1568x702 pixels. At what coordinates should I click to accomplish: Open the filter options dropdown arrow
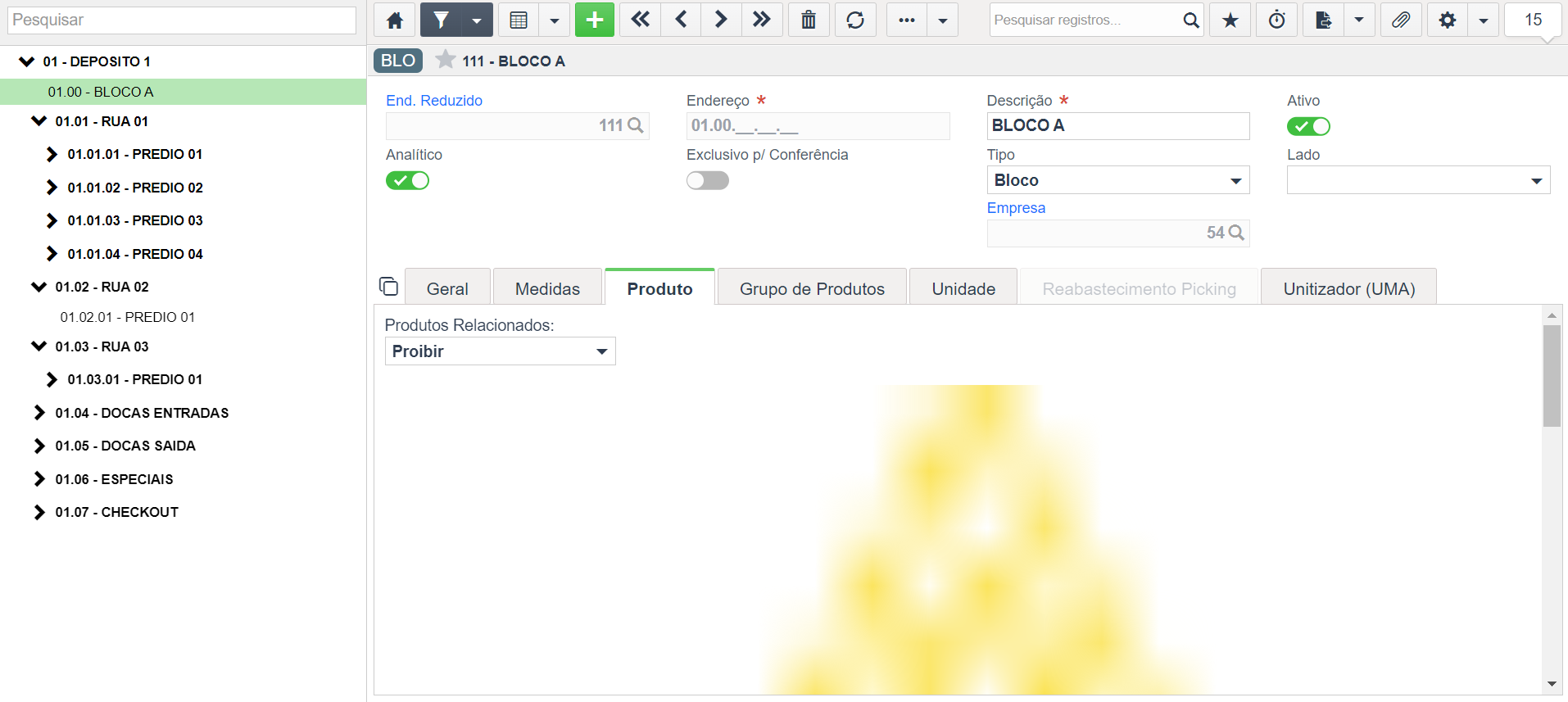[x=477, y=20]
